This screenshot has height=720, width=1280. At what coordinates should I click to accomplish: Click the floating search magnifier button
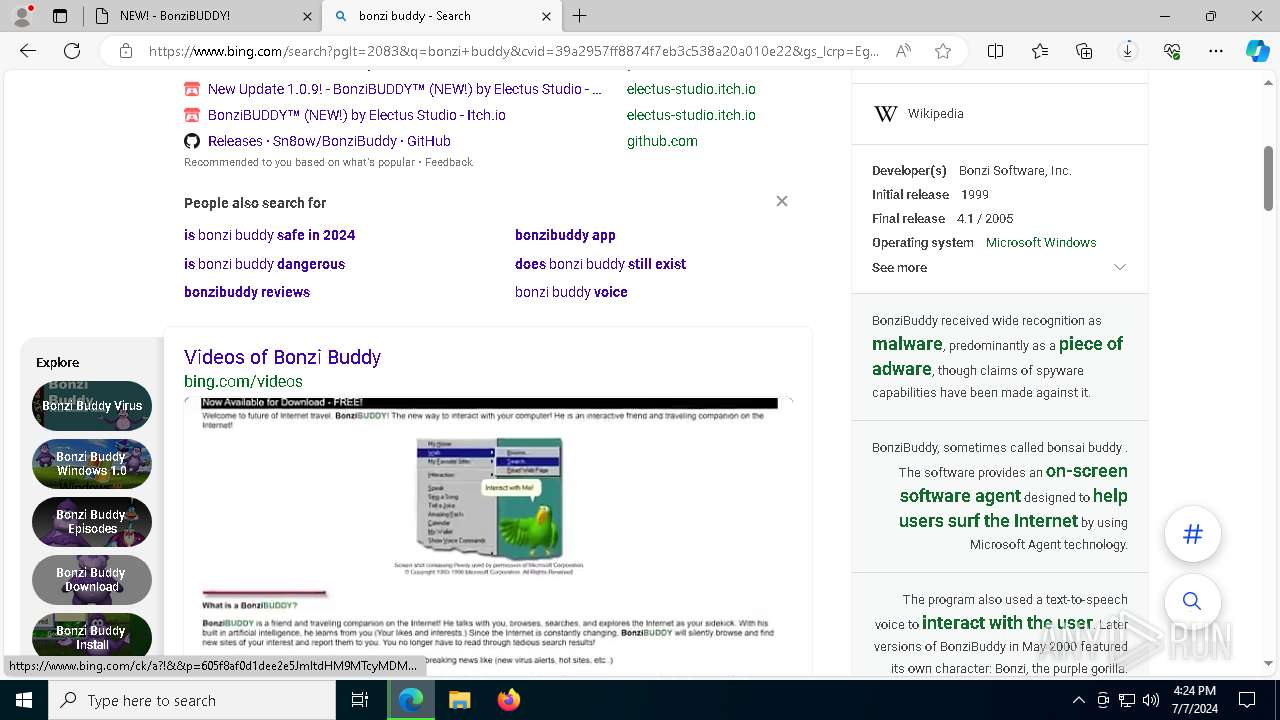coord(1192,601)
